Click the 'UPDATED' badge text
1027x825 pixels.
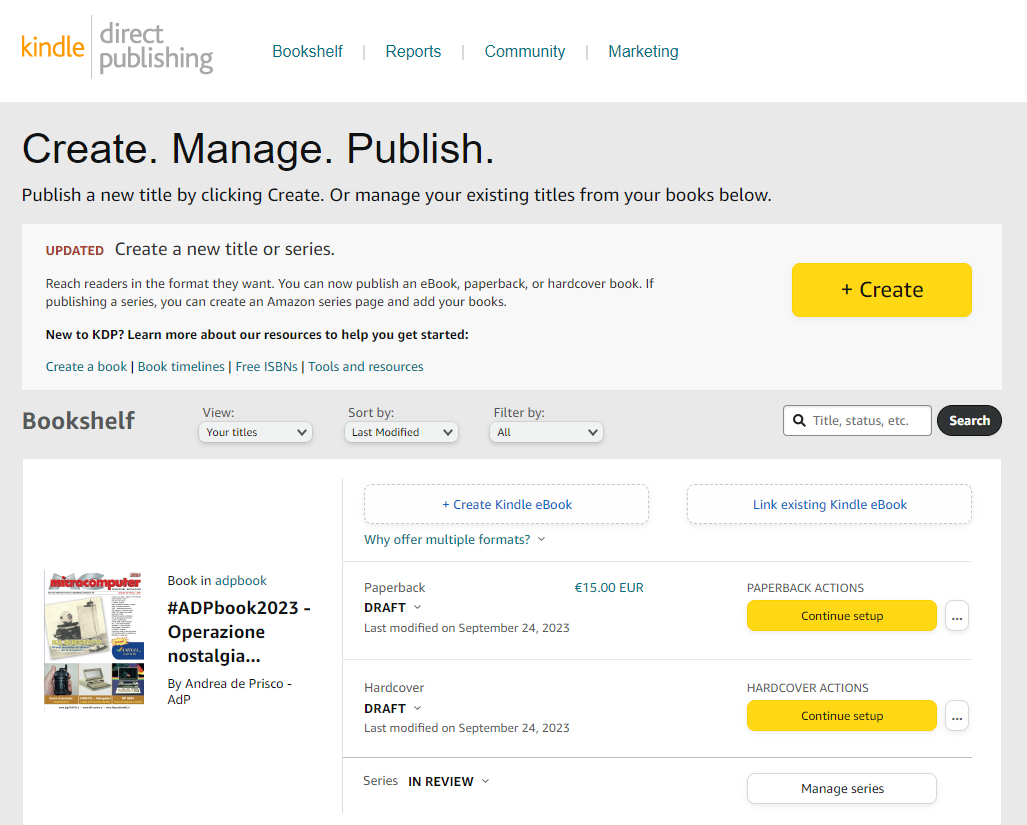coord(75,251)
